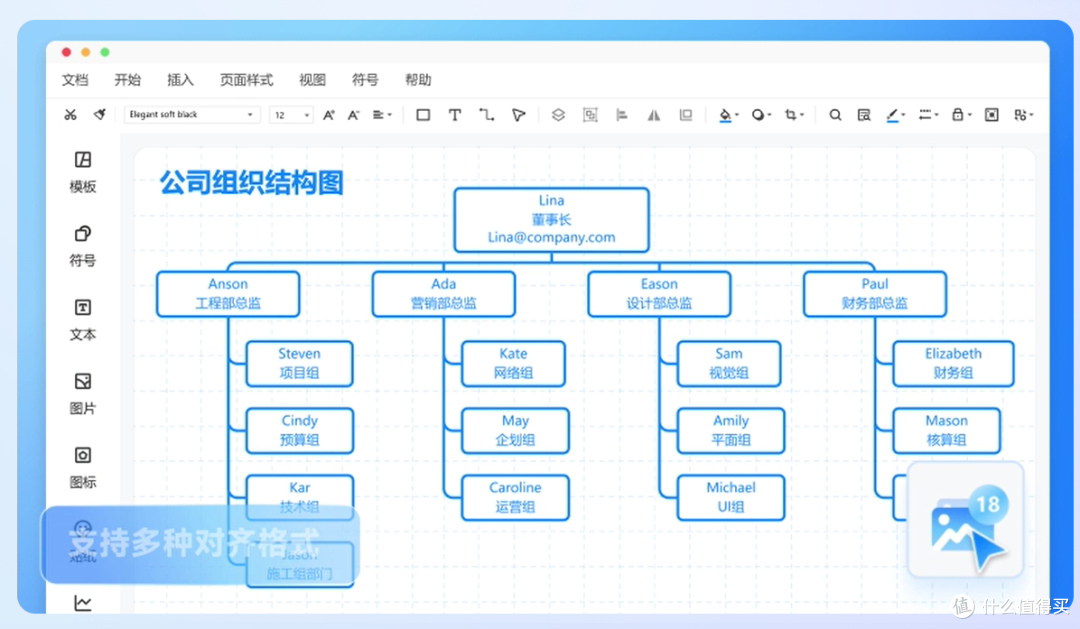Image resolution: width=1080 pixels, height=629 pixels.
Task: Click the Format Painter icon
Action: [x=99, y=114]
